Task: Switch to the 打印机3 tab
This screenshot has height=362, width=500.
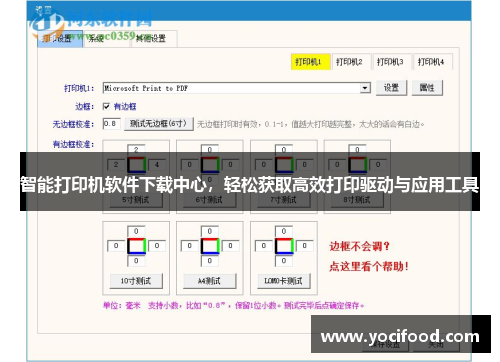Action: point(392,62)
